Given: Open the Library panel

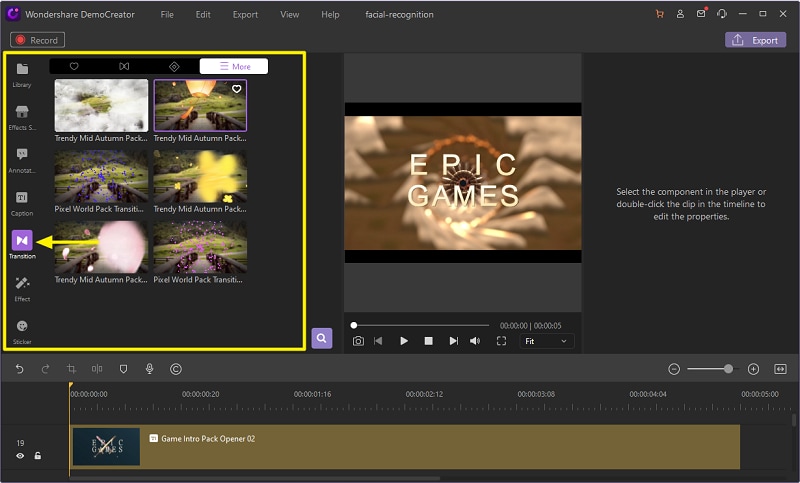Looking at the screenshot, I should 22,74.
